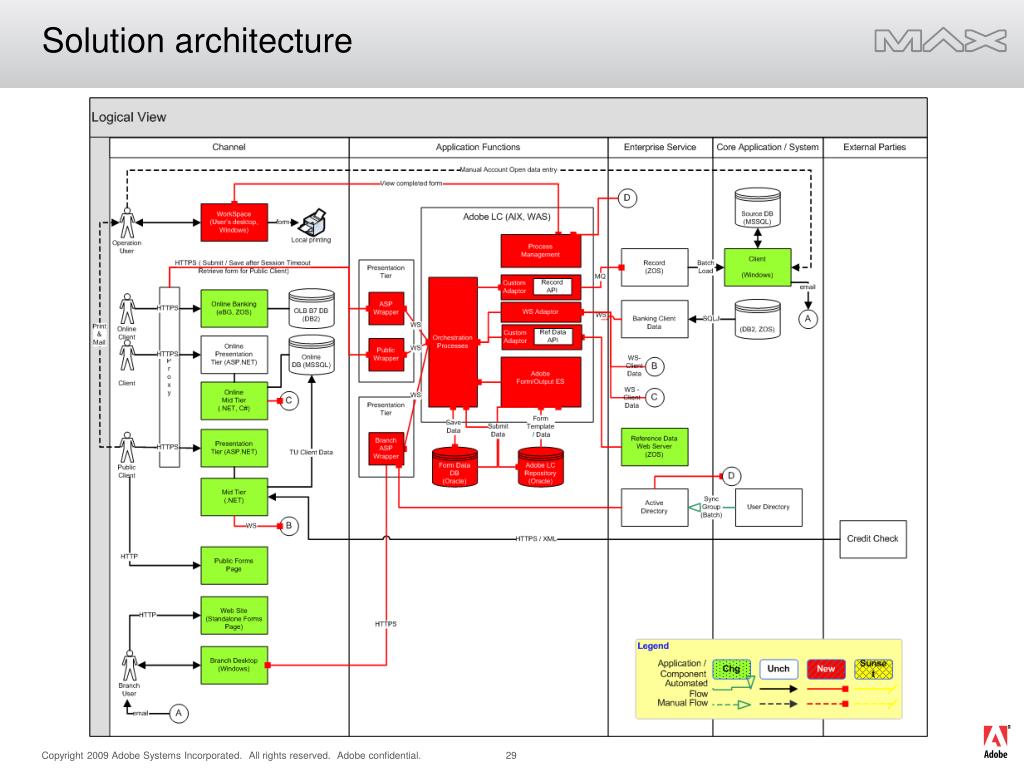
Task: Click the Adobe LC Repository (Oracle) cylinder
Action: (x=541, y=466)
